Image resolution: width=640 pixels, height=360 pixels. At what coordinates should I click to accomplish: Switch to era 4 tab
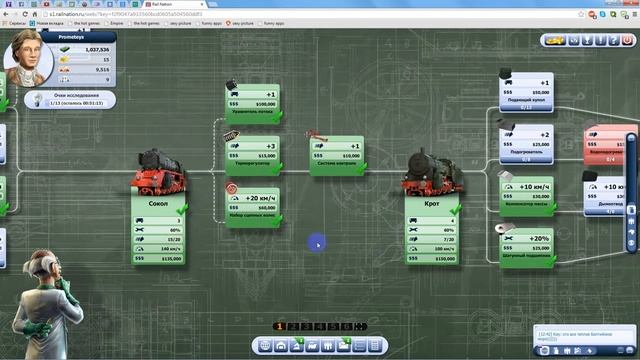click(320, 327)
